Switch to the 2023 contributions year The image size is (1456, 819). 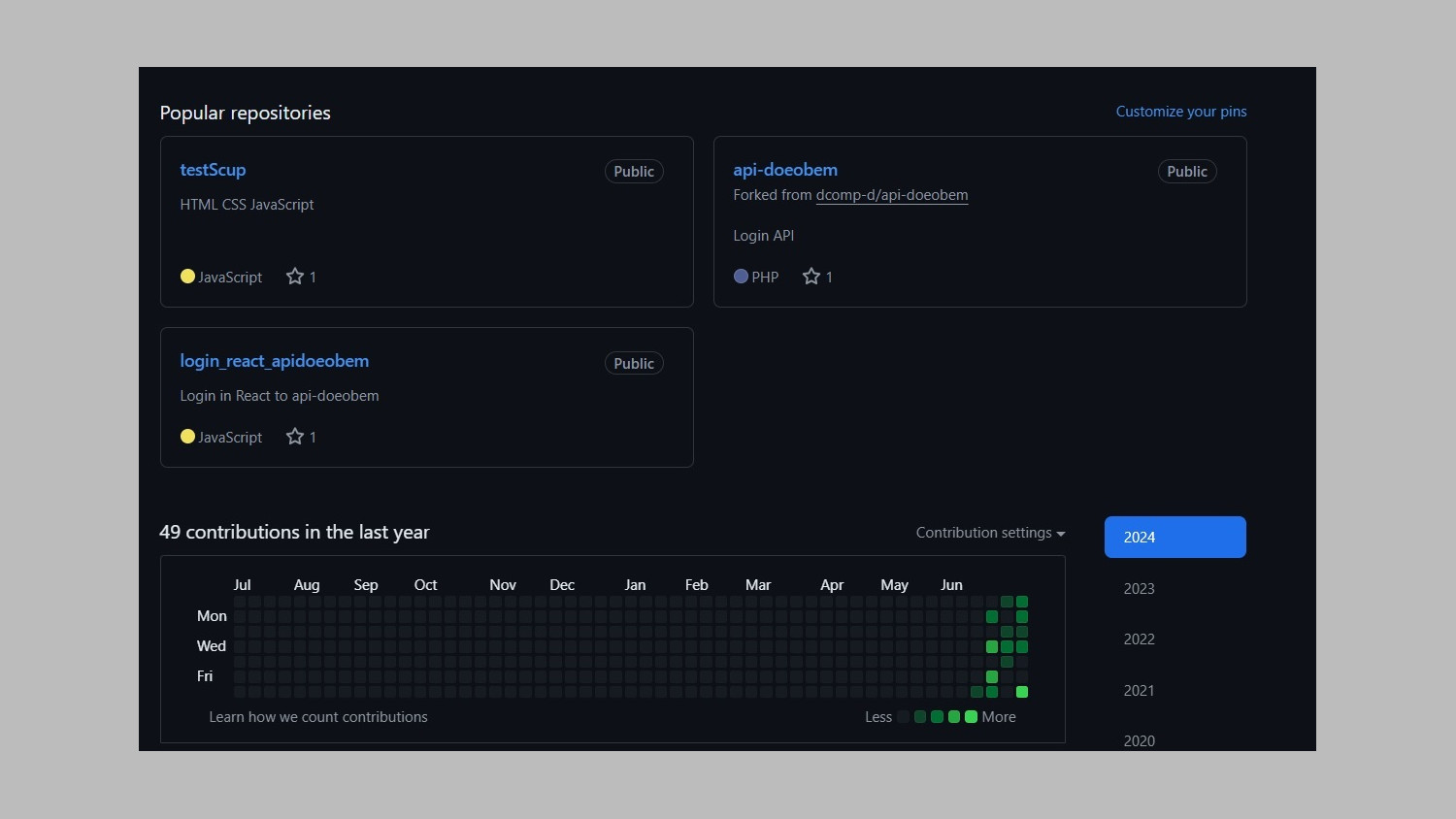click(1139, 589)
